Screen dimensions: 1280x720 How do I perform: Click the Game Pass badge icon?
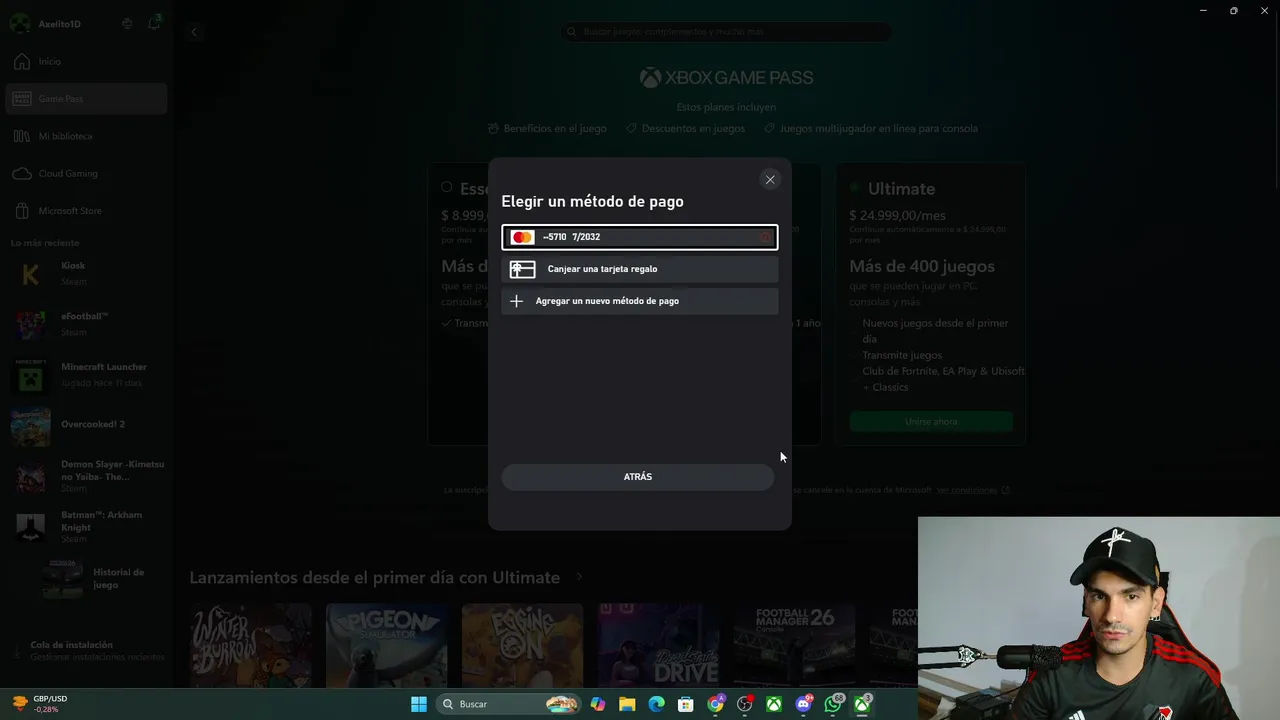tap(21, 99)
